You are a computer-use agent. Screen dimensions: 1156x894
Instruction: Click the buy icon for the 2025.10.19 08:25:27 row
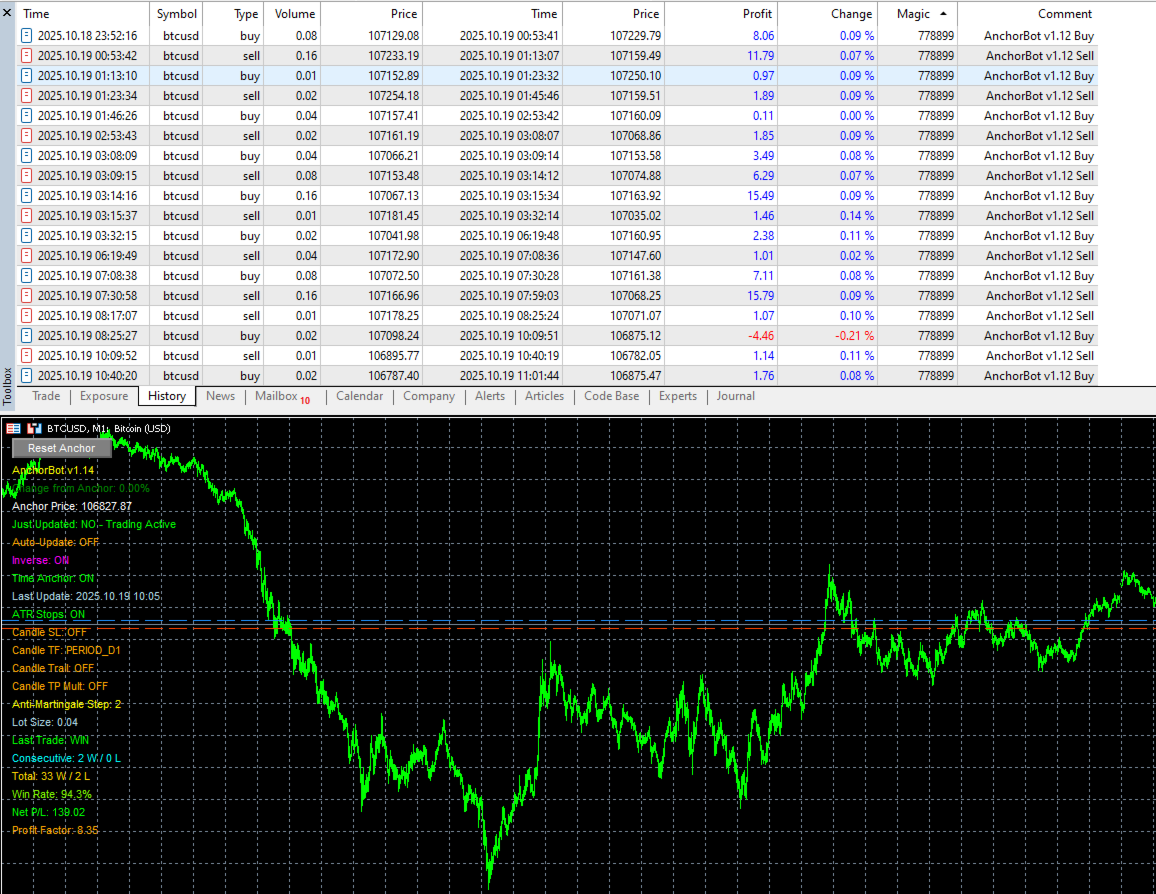point(27,335)
